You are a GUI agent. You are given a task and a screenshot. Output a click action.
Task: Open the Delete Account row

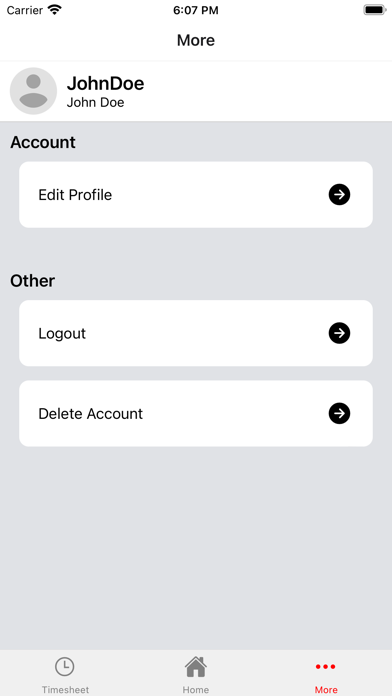[x=196, y=414]
